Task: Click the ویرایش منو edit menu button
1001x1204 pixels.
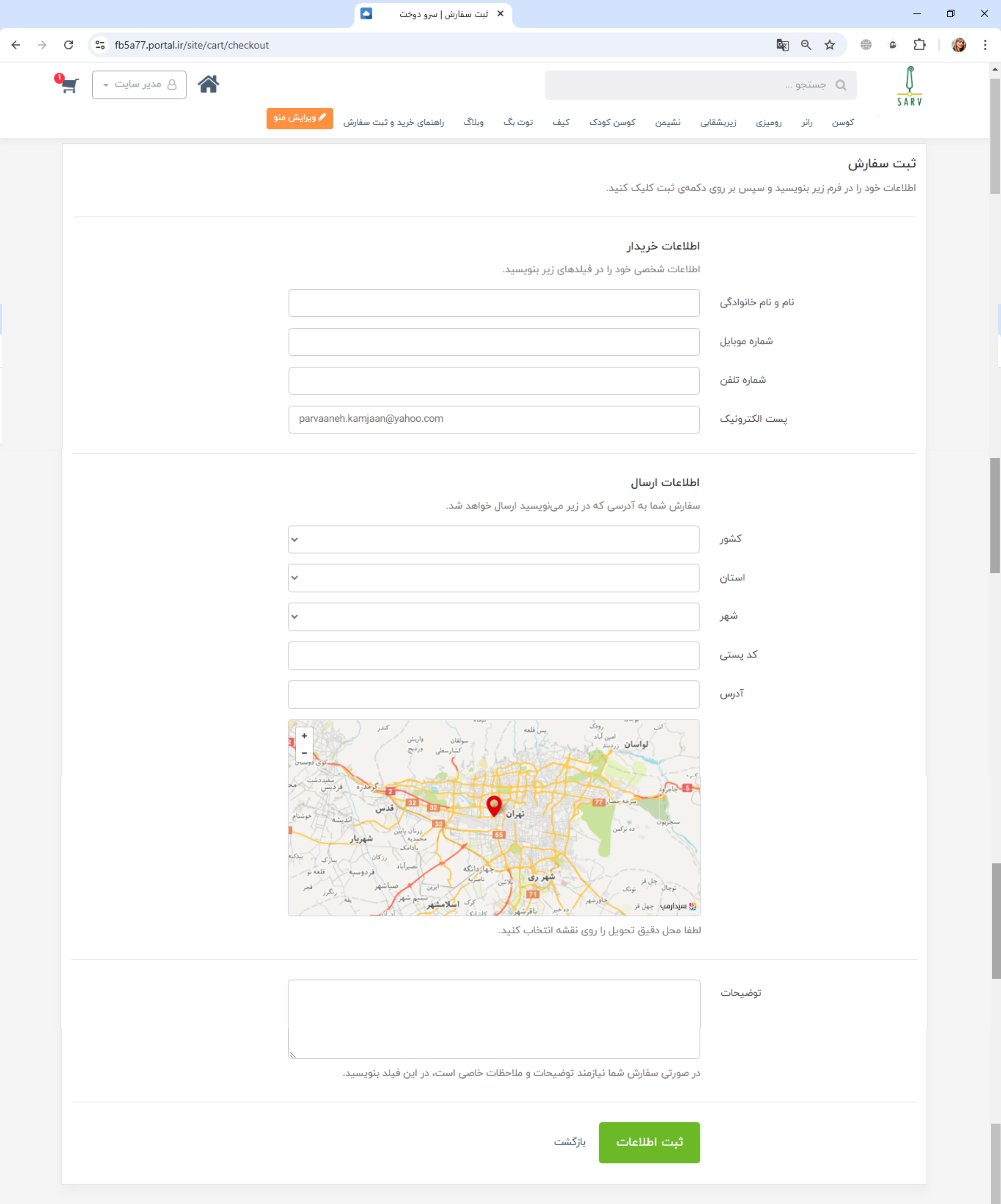Action: pyautogui.click(x=299, y=118)
